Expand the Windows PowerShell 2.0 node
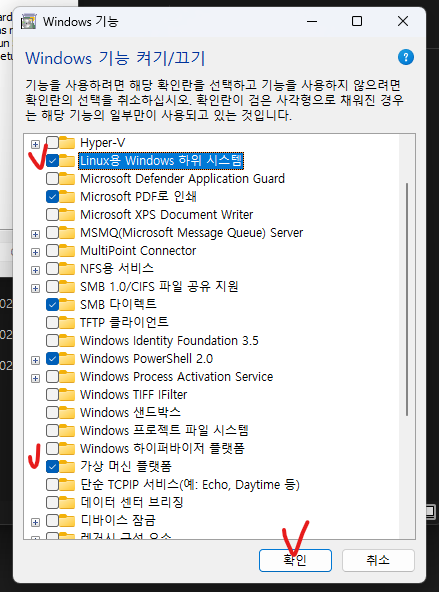Viewport: 439px width, 592px height. pos(35,360)
